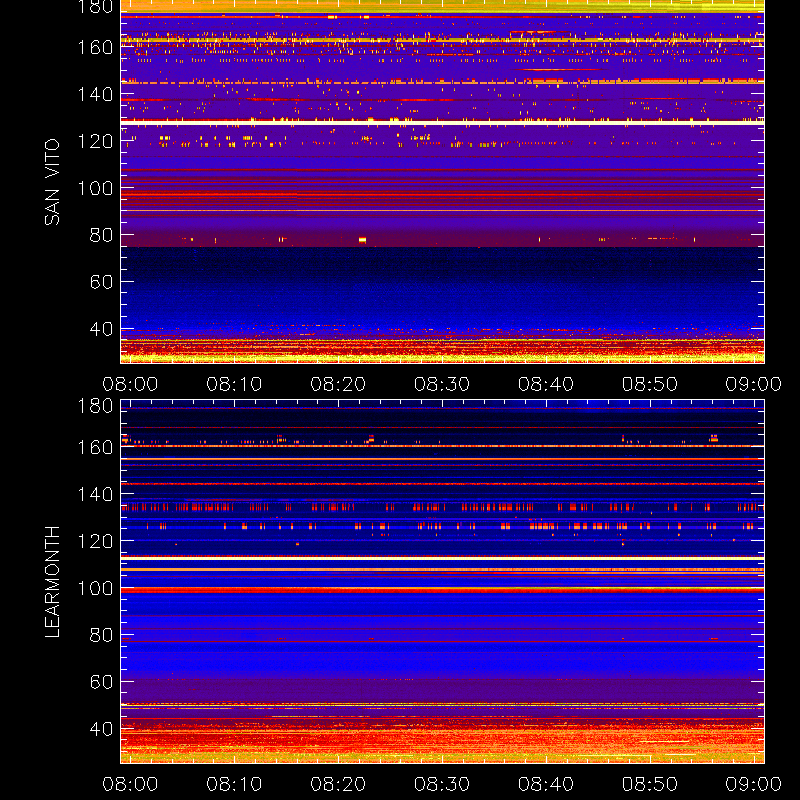Viewport: 800px width, 800px height.
Task: Select the 60 tick label on San Vito axis
Action: click(101, 282)
